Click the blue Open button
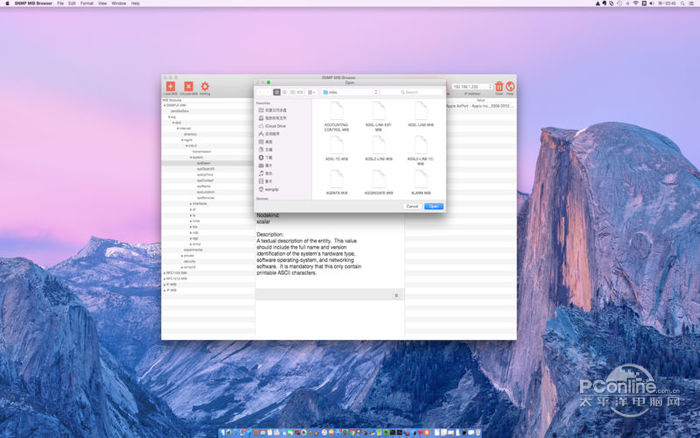Image resolution: width=700 pixels, height=438 pixels. tap(433, 206)
